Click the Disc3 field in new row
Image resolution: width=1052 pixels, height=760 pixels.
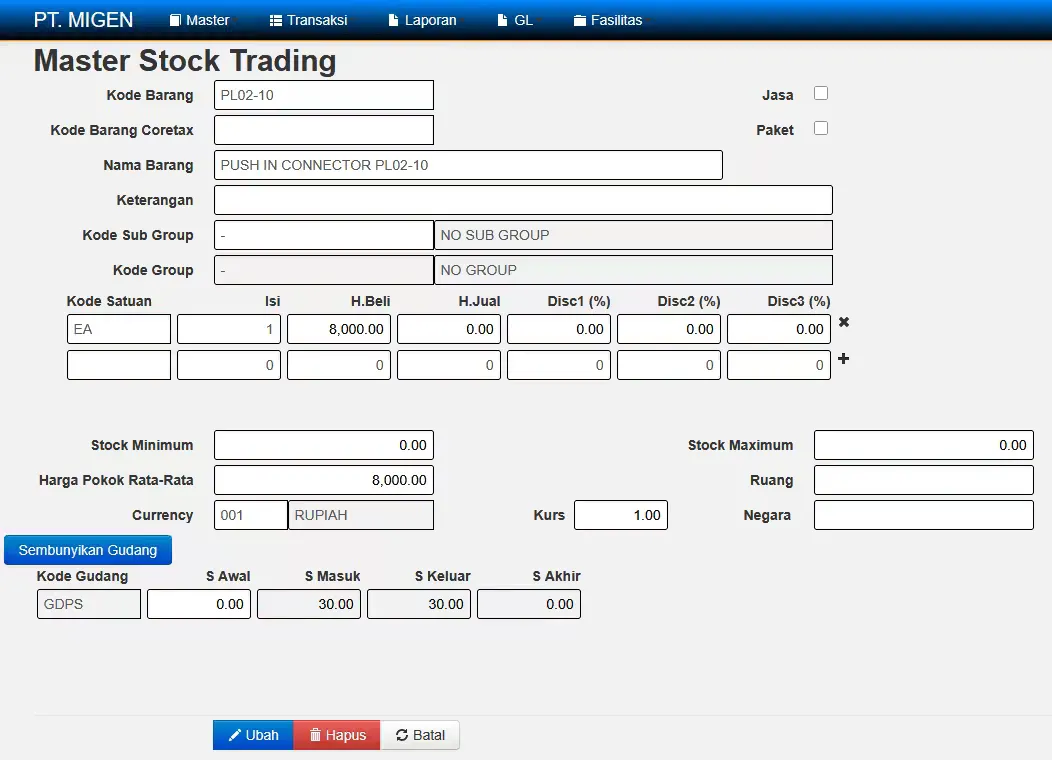(x=779, y=365)
